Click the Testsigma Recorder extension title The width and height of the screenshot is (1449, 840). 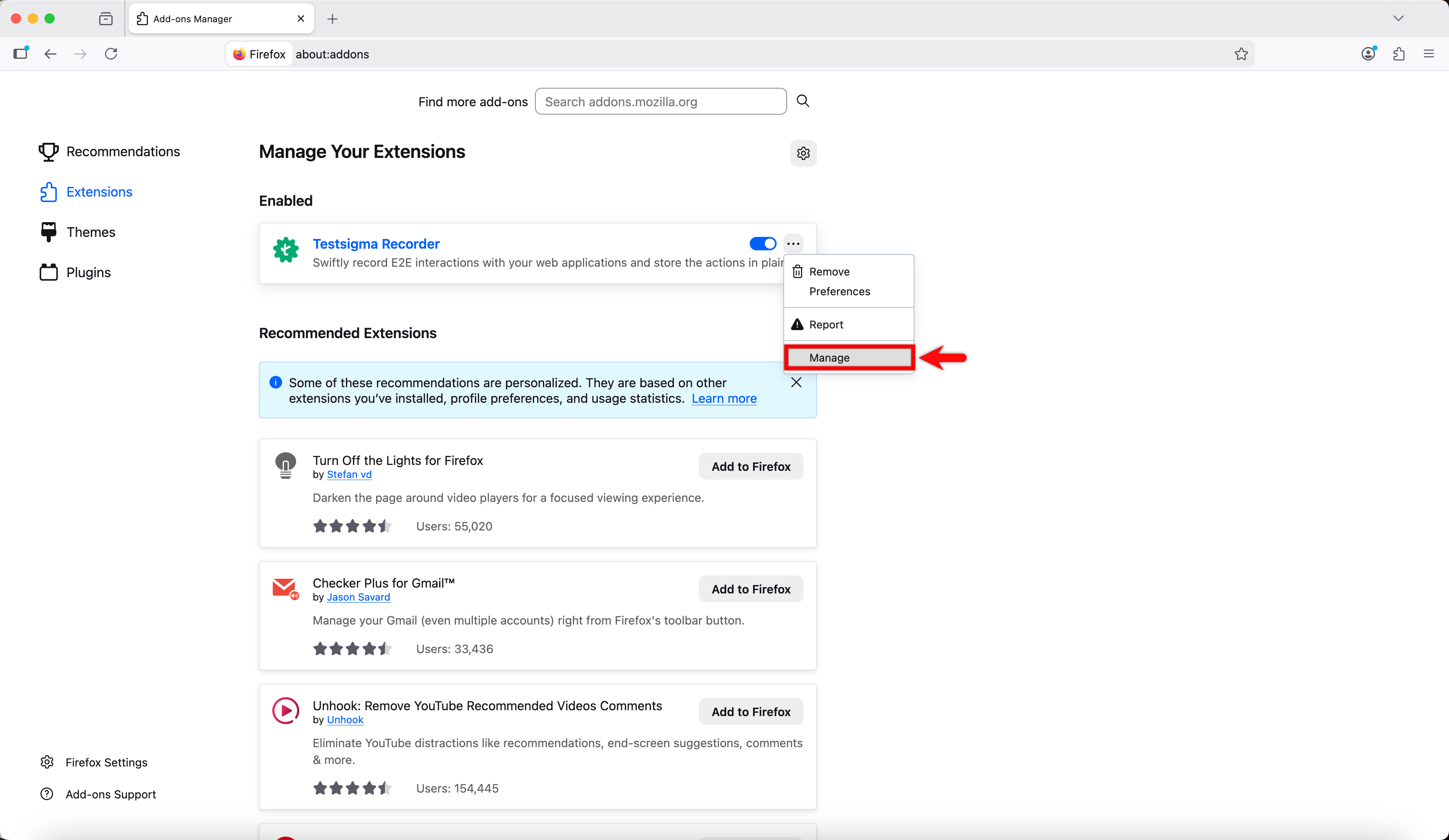(376, 244)
